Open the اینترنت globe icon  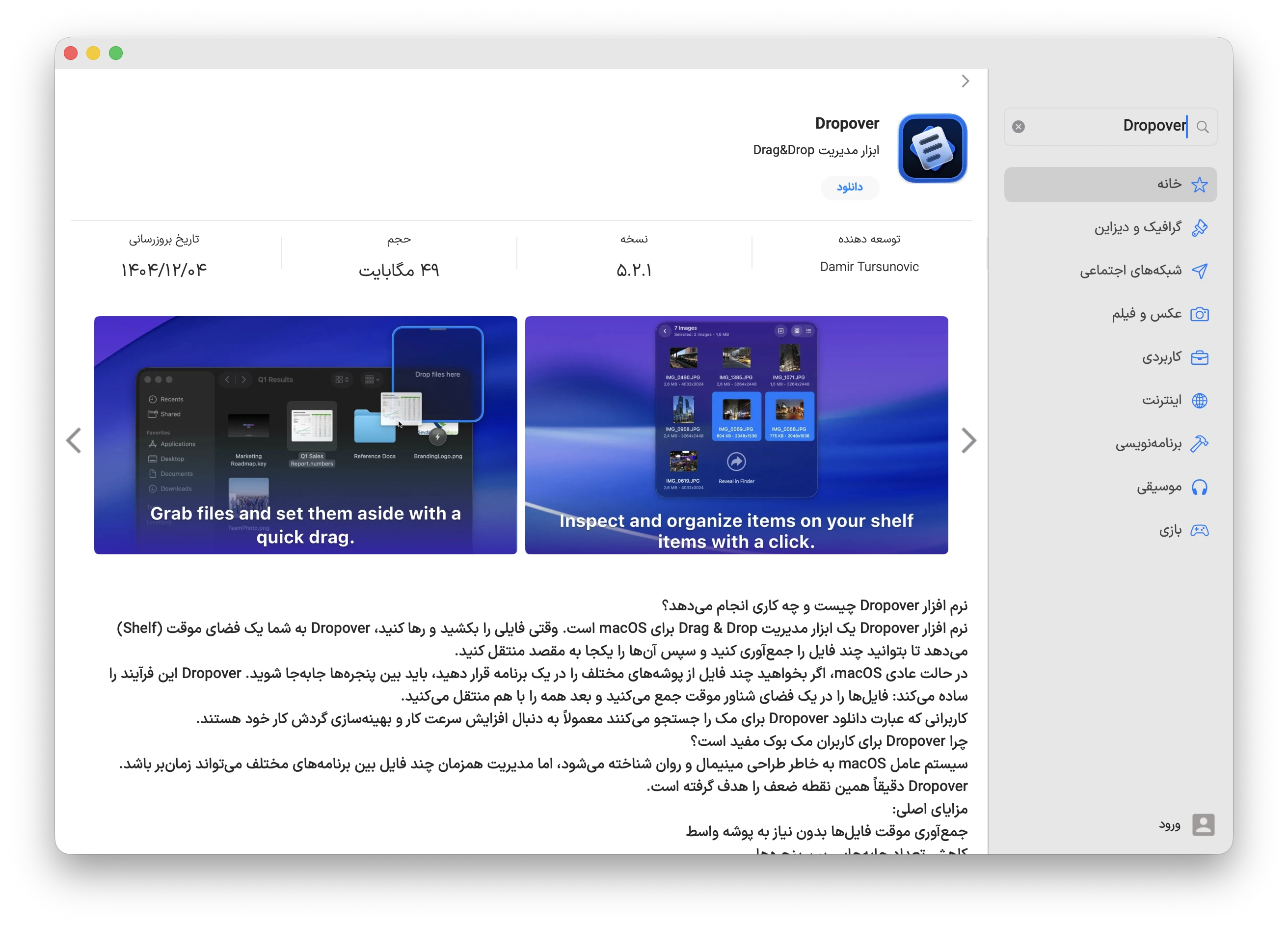click(x=1201, y=400)
